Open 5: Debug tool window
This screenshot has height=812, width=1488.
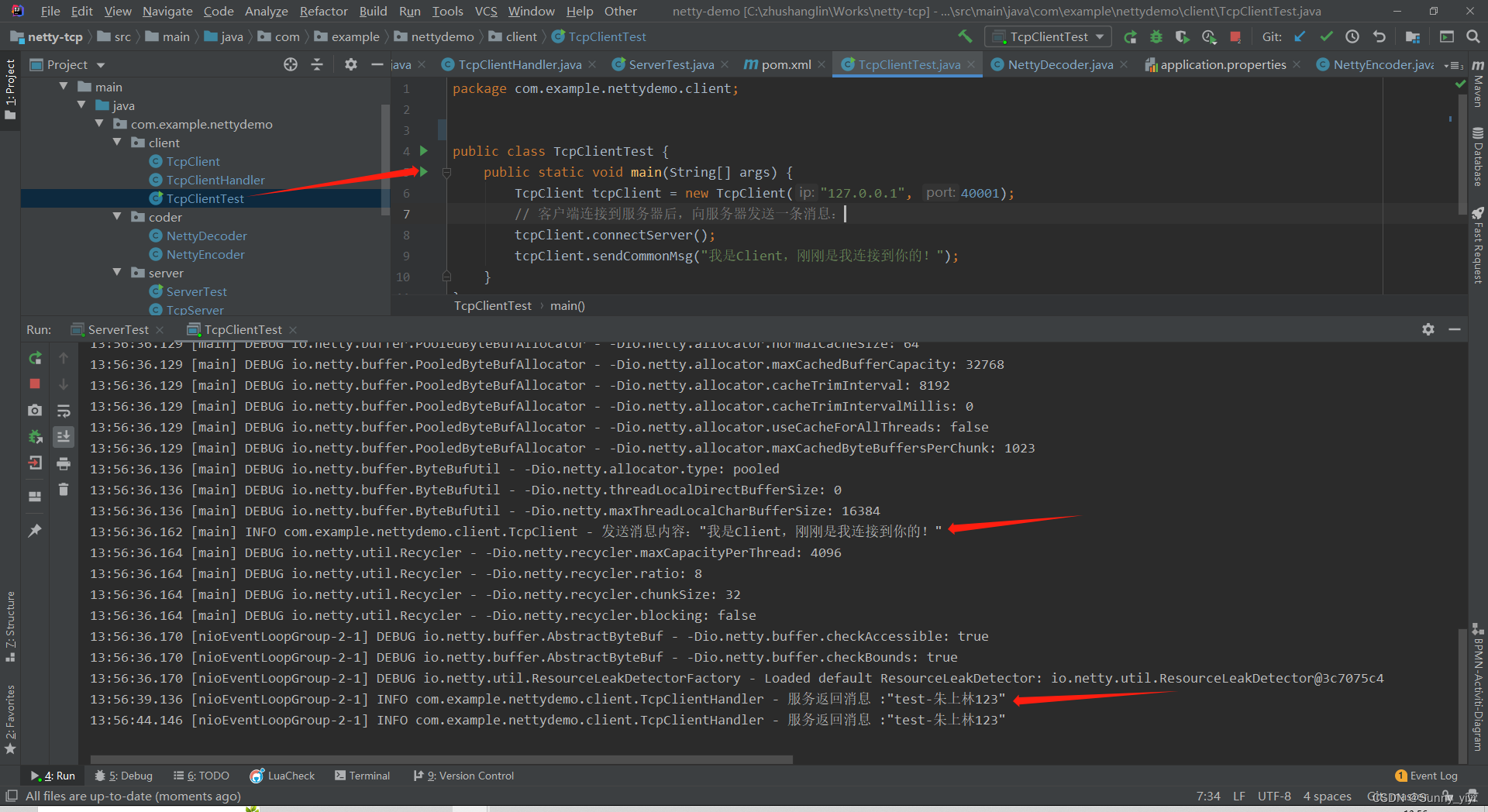coord(124,776)
